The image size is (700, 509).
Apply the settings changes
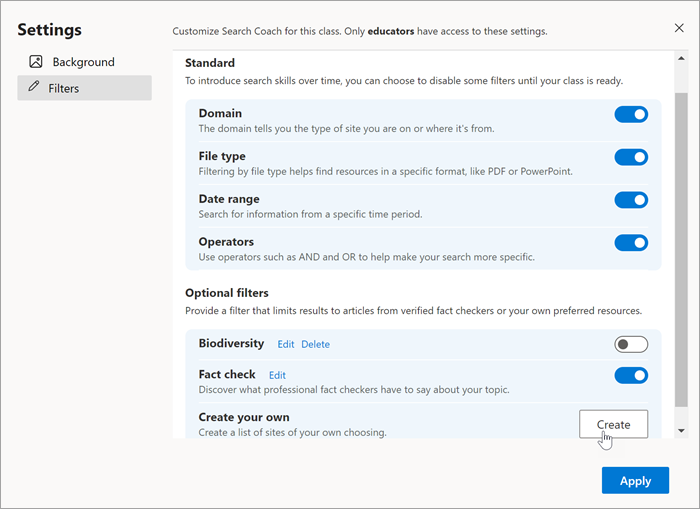click(635, 480)
